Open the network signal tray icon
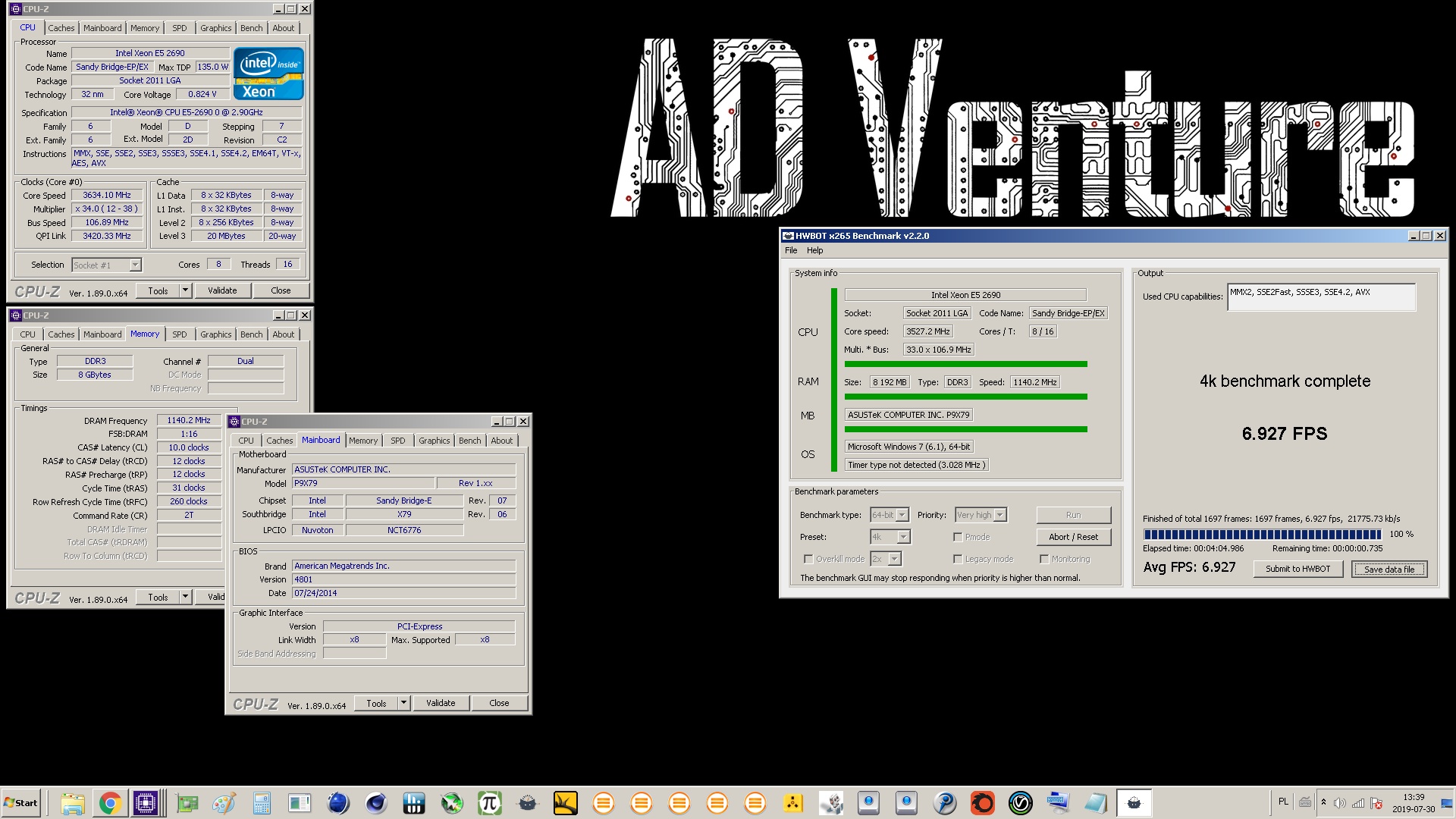 1358,803
